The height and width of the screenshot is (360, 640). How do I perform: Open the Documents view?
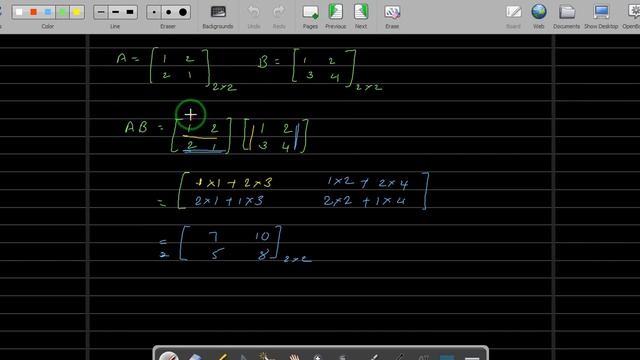[567, 16]
